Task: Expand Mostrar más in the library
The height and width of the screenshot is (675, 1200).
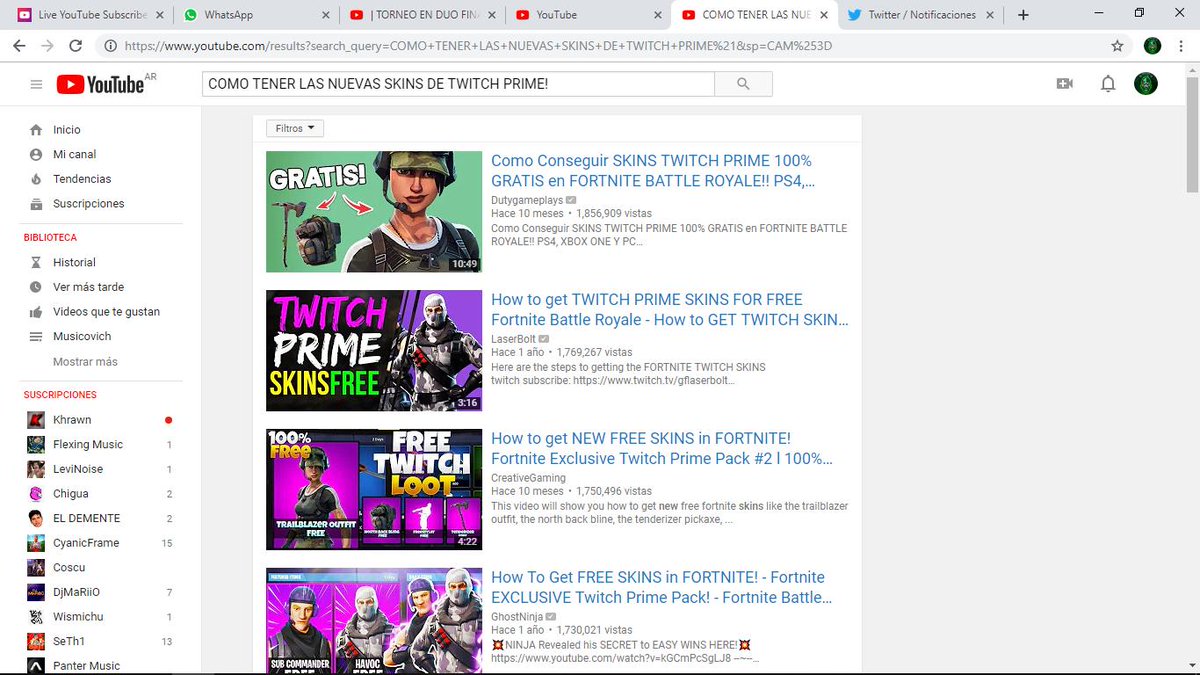Action: (85, 361)
